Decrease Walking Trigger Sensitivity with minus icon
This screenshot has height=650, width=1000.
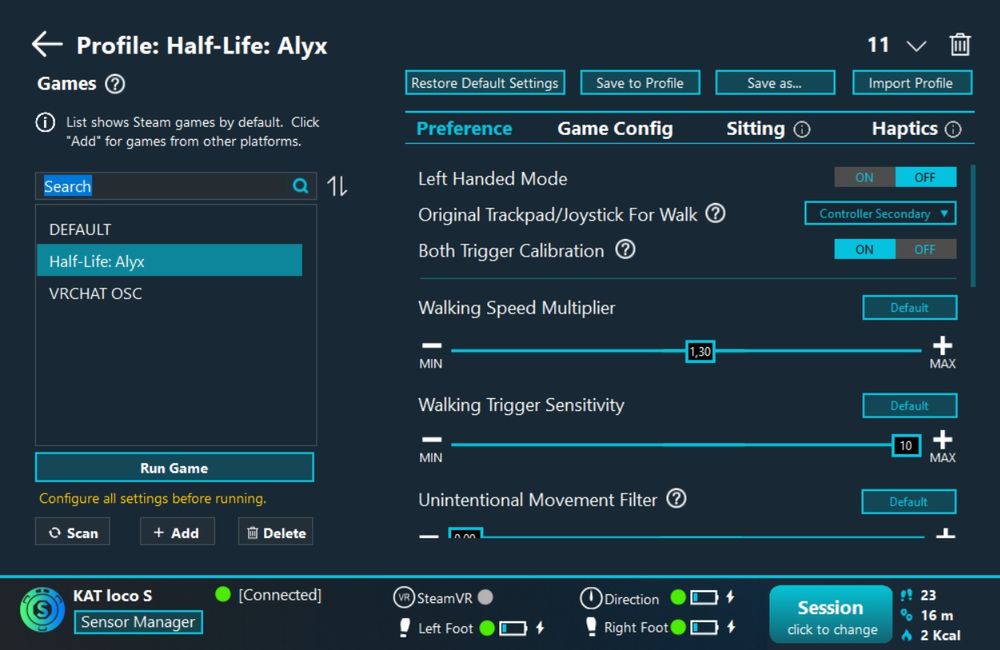point(432,439)
